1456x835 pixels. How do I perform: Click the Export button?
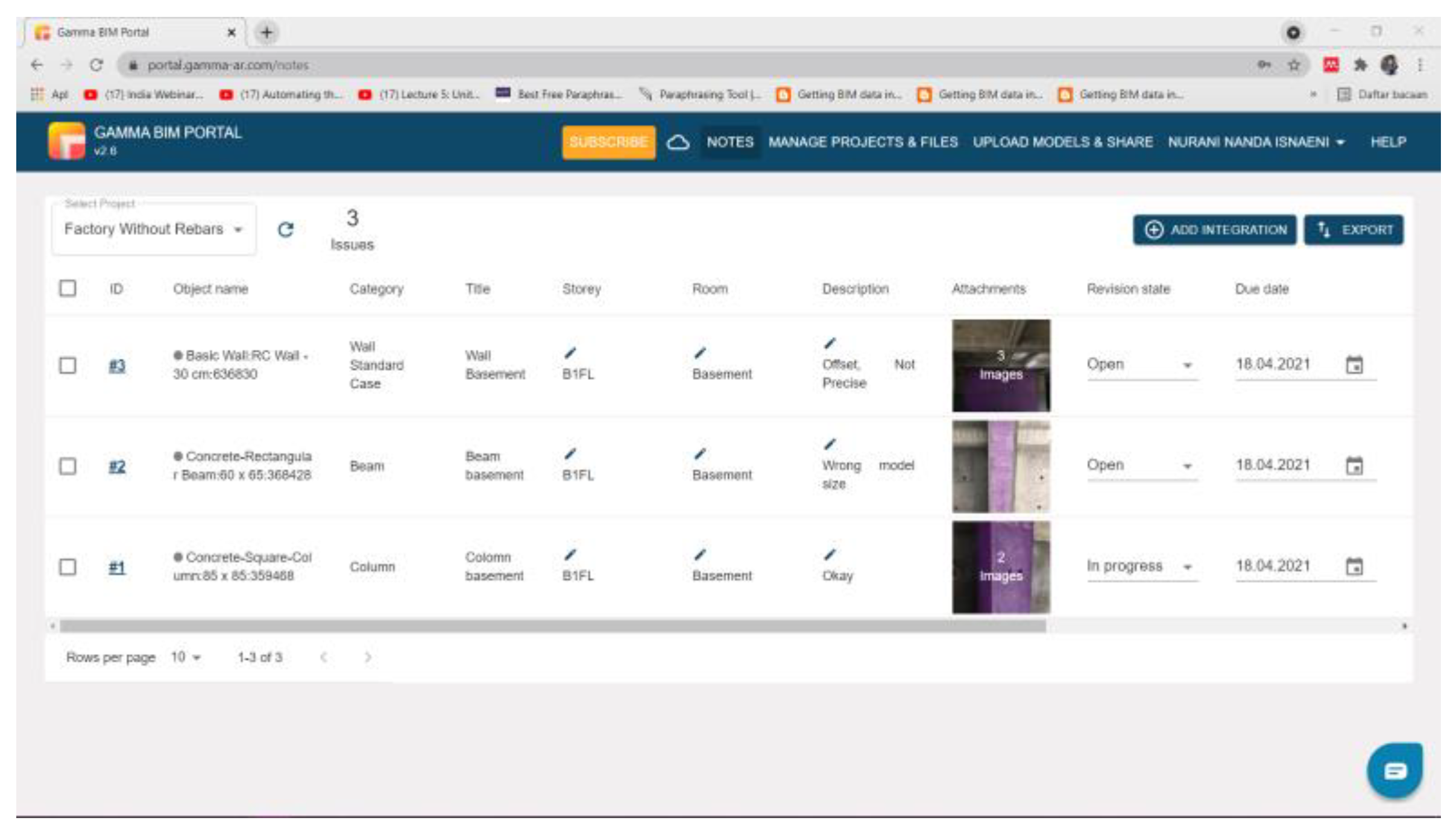[x=1354, y=230]
